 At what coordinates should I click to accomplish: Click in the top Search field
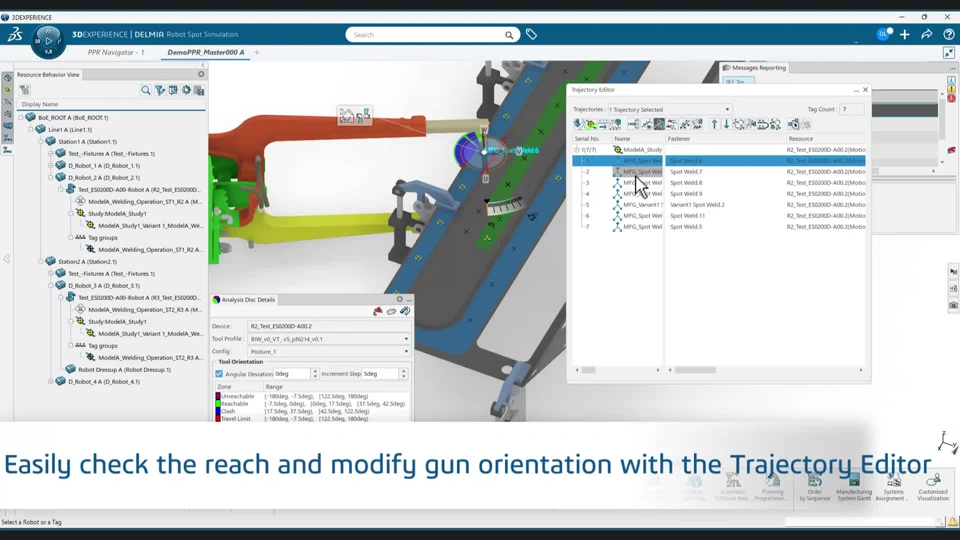(x=427, y=35)
